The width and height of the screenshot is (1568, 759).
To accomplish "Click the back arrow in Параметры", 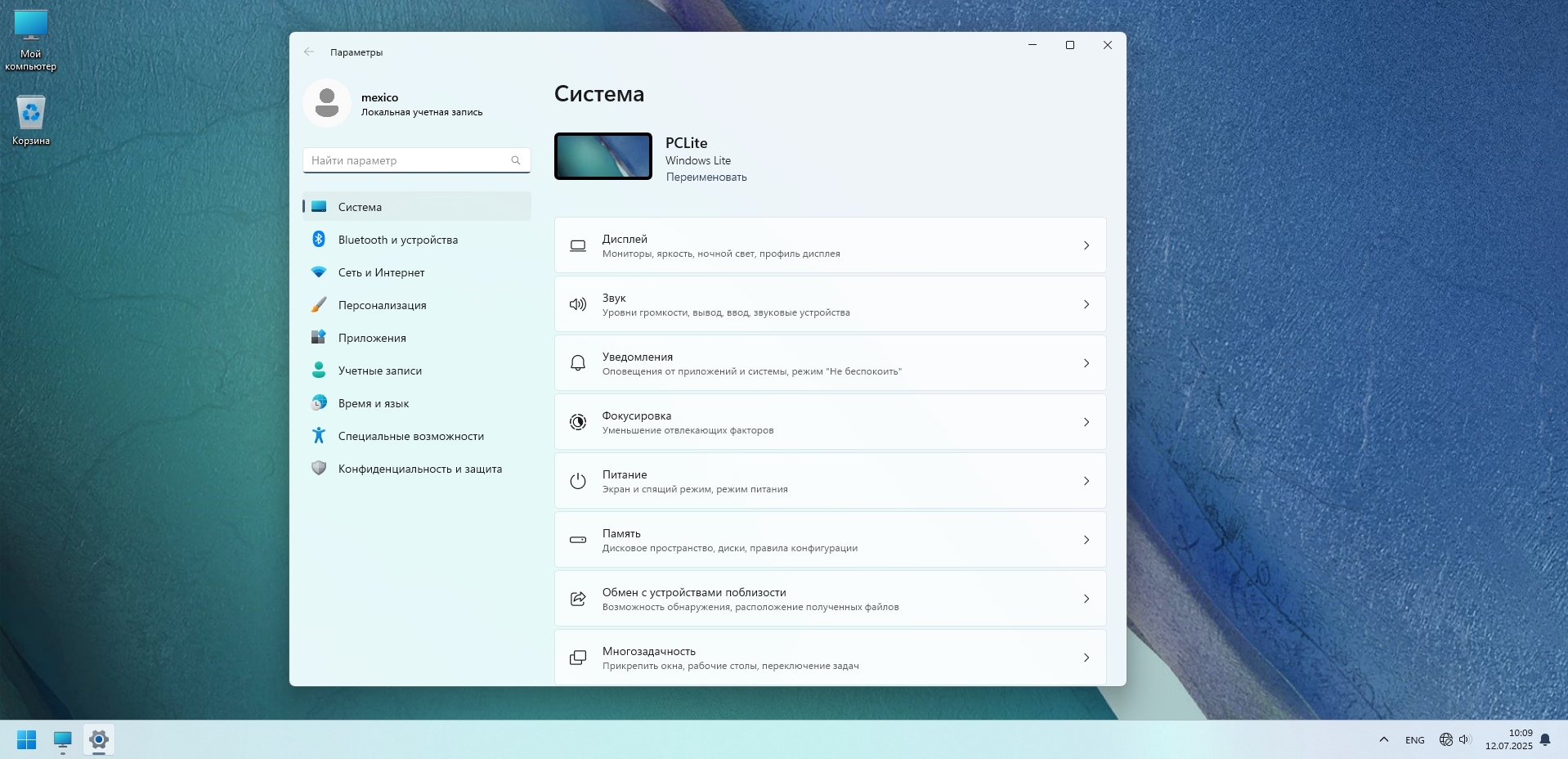I will 309,52.
